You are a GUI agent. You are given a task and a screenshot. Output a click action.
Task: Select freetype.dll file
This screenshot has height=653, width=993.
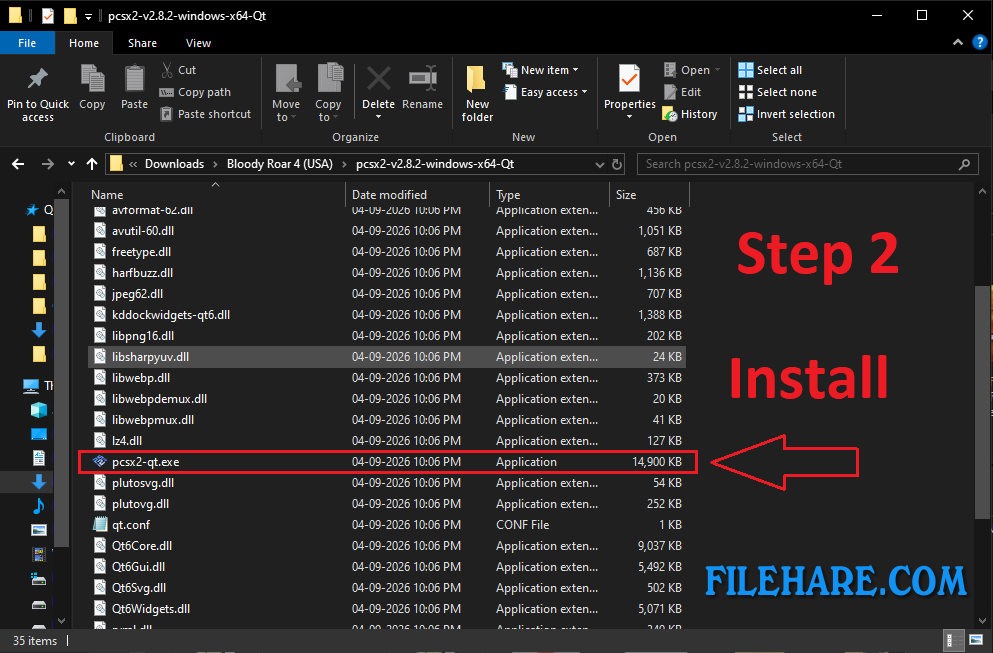click(387, 251)
